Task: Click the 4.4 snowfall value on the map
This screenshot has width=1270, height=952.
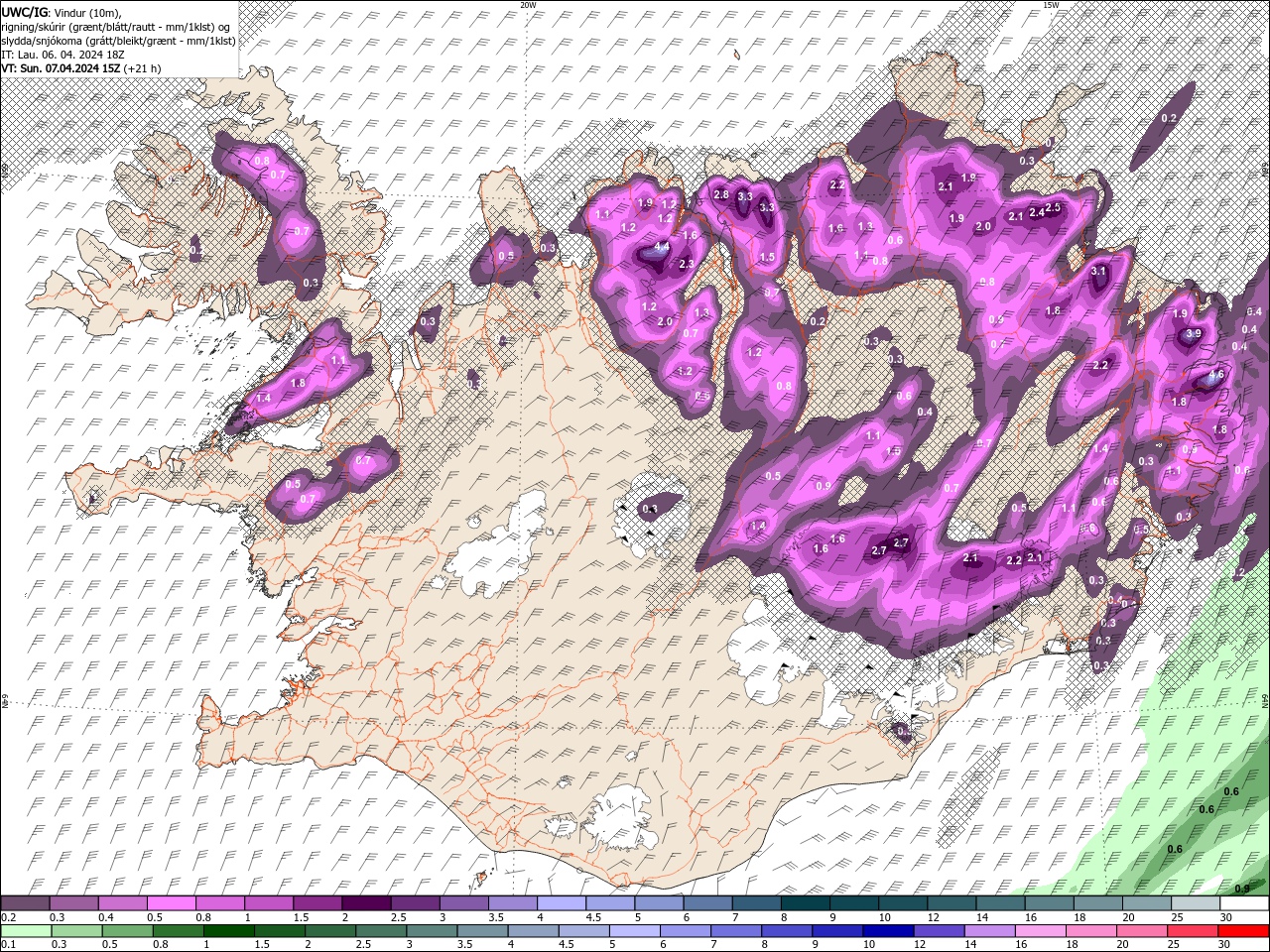Action: pos(664,246)
